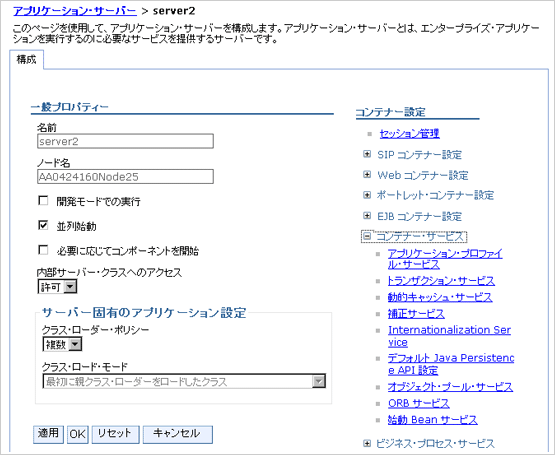
Task: Click the リセット button
Action: 115,434
